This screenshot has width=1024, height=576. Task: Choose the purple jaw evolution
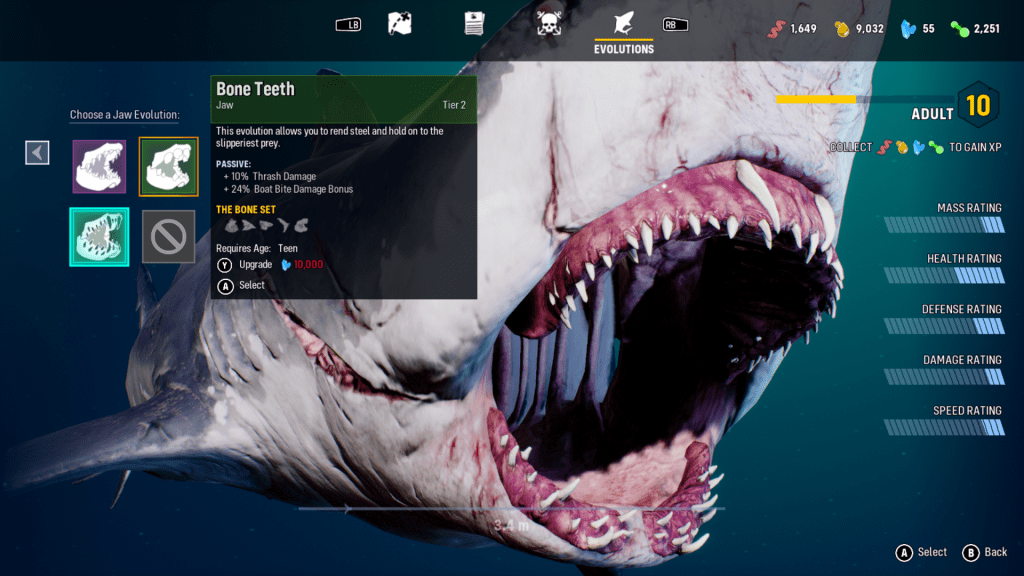pos(99,166)
